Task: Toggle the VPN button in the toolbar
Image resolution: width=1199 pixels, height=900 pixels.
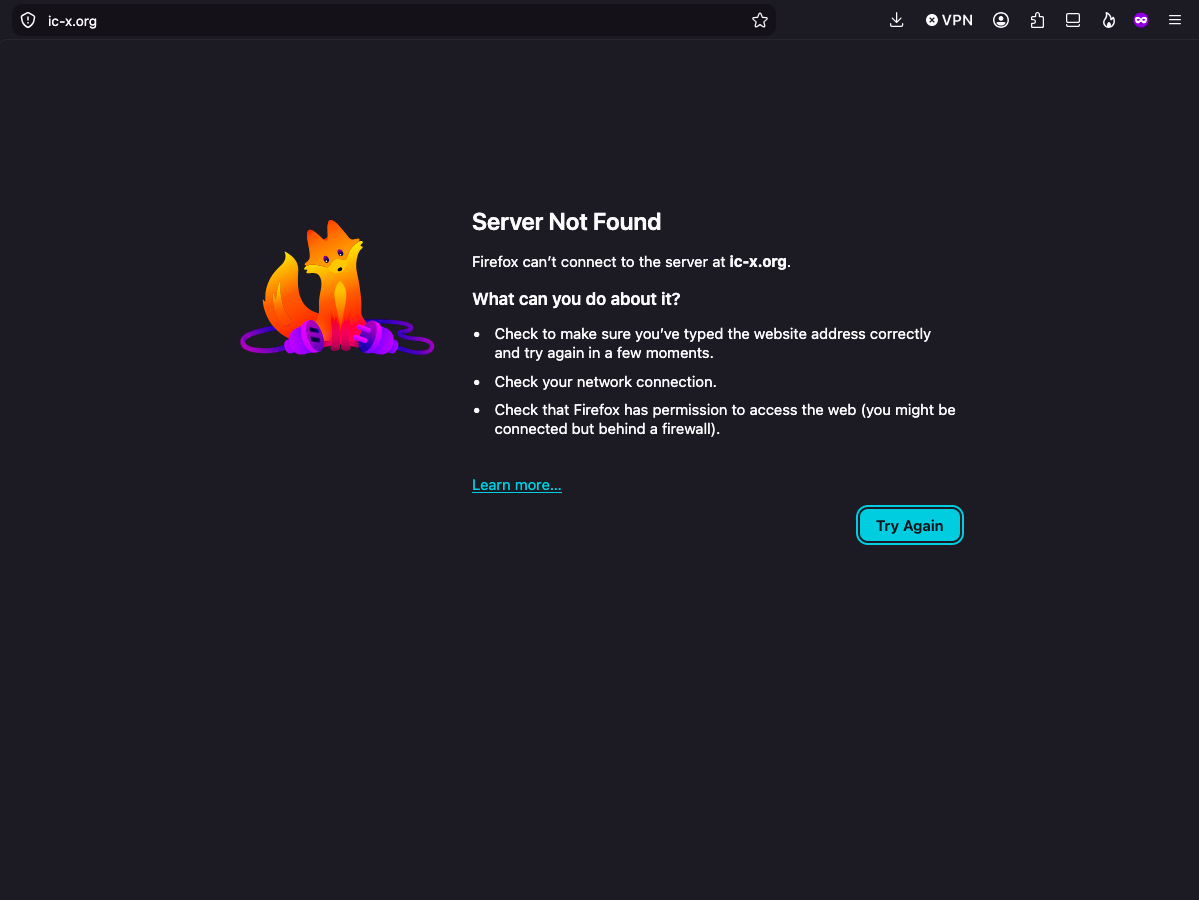Action: [949, 21]
